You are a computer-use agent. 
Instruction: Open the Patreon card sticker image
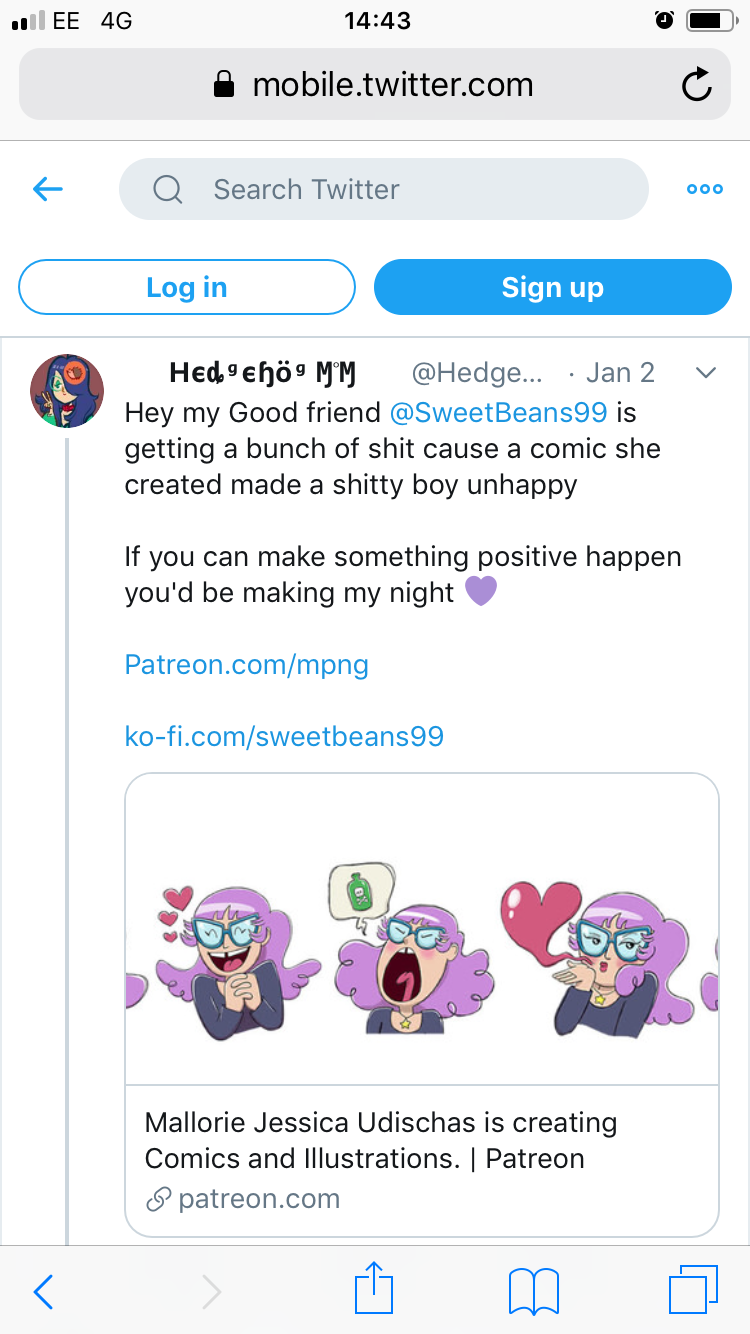tap(422, 930)
